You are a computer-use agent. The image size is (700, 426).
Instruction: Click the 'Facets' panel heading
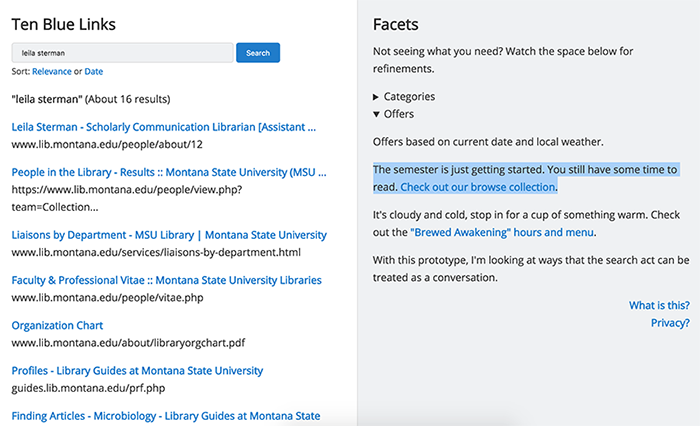395,24
